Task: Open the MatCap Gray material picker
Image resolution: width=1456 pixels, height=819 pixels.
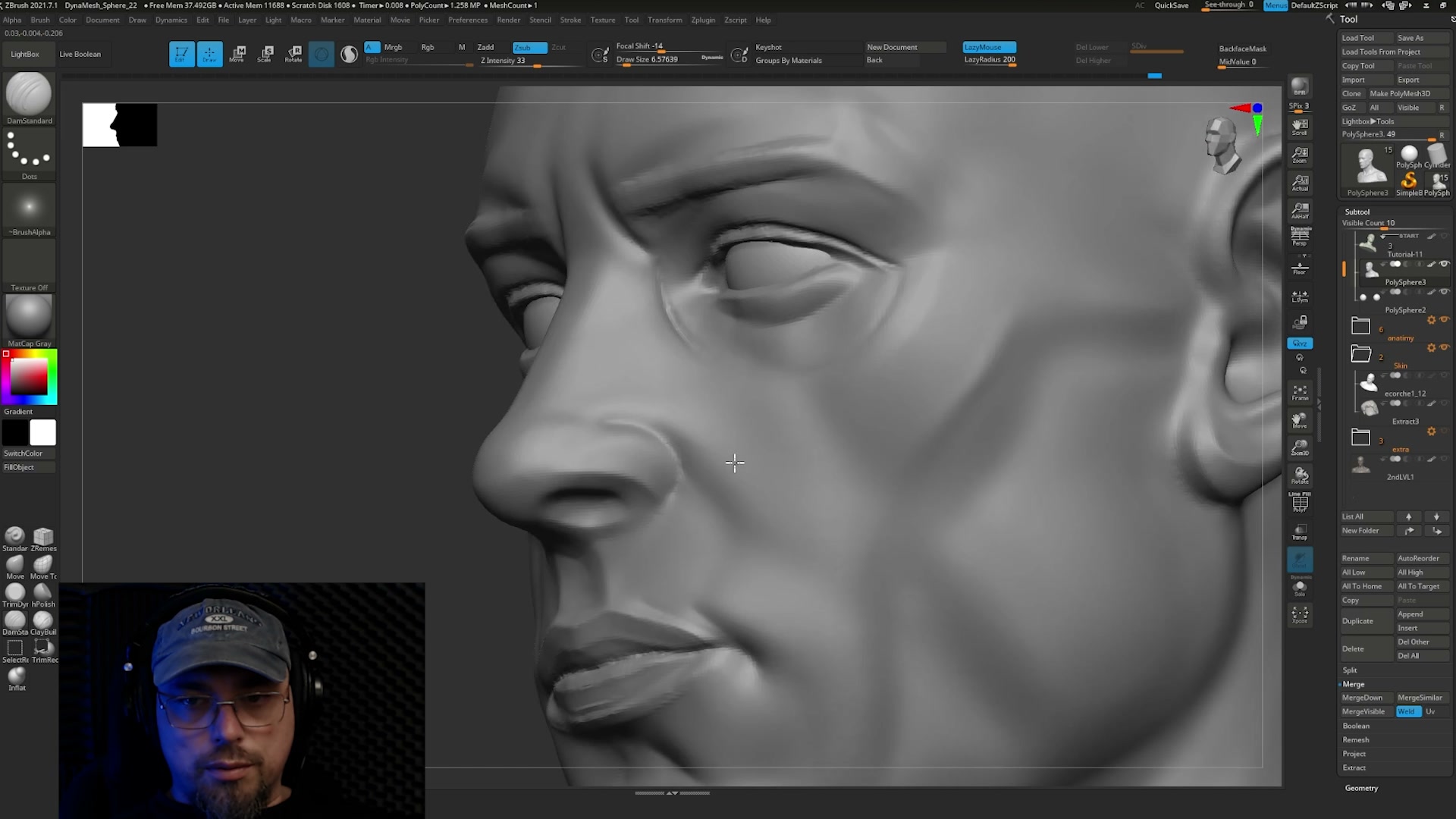Action: click(x=29, y=322)
